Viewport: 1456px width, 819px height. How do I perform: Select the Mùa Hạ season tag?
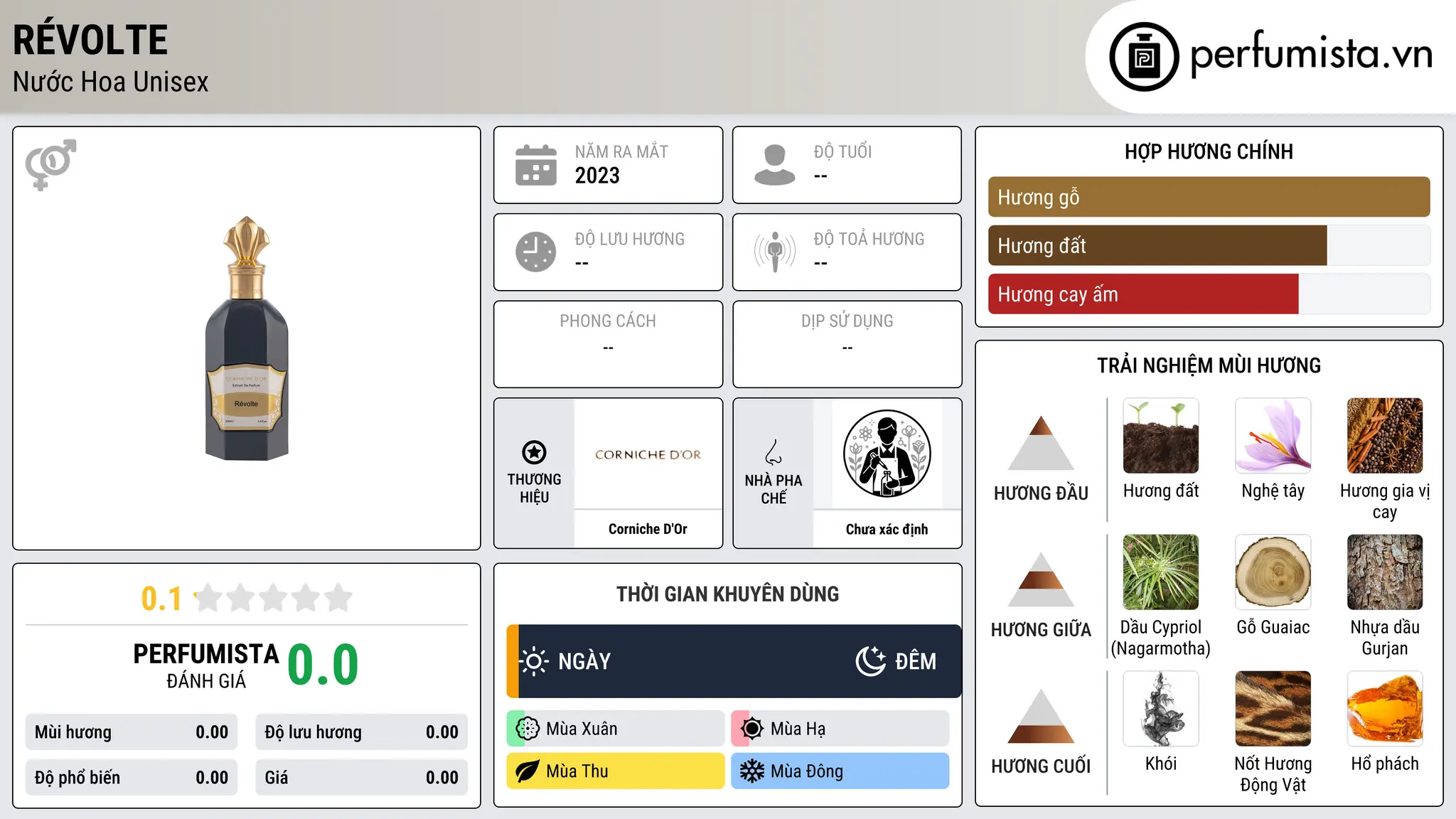click(840, 729)
